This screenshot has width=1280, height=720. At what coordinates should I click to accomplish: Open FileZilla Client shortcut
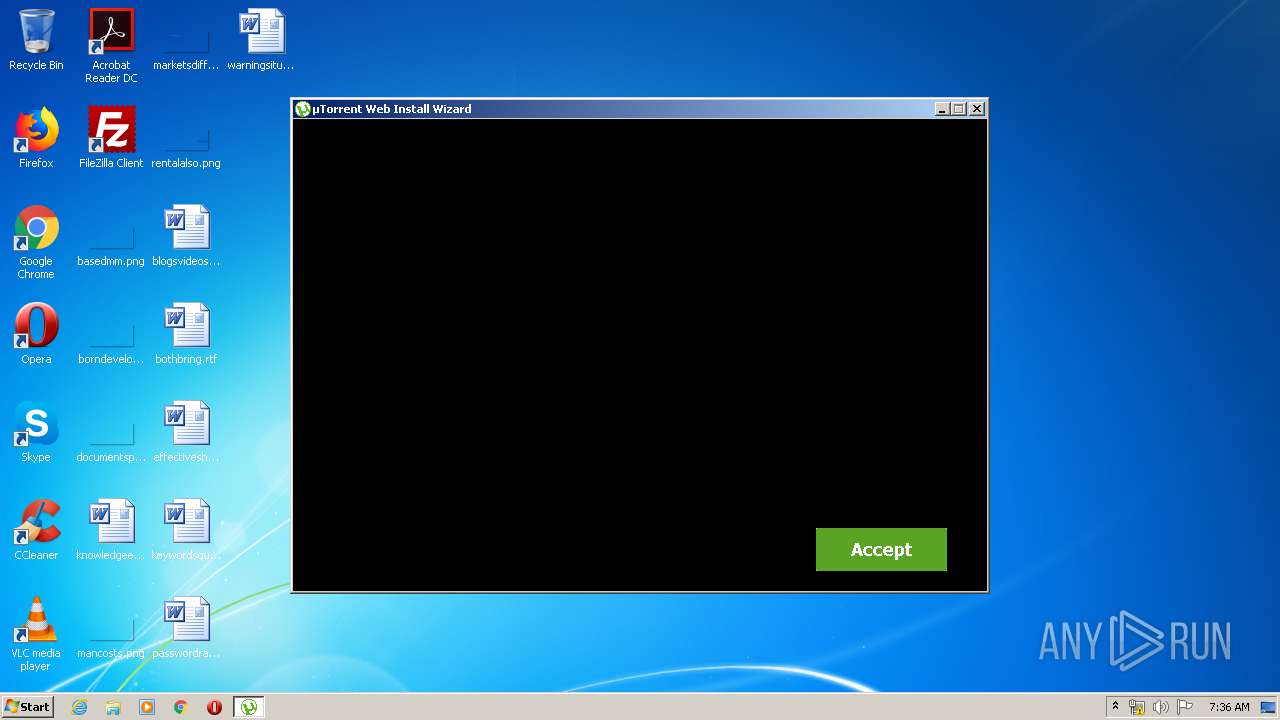[111, 138]
